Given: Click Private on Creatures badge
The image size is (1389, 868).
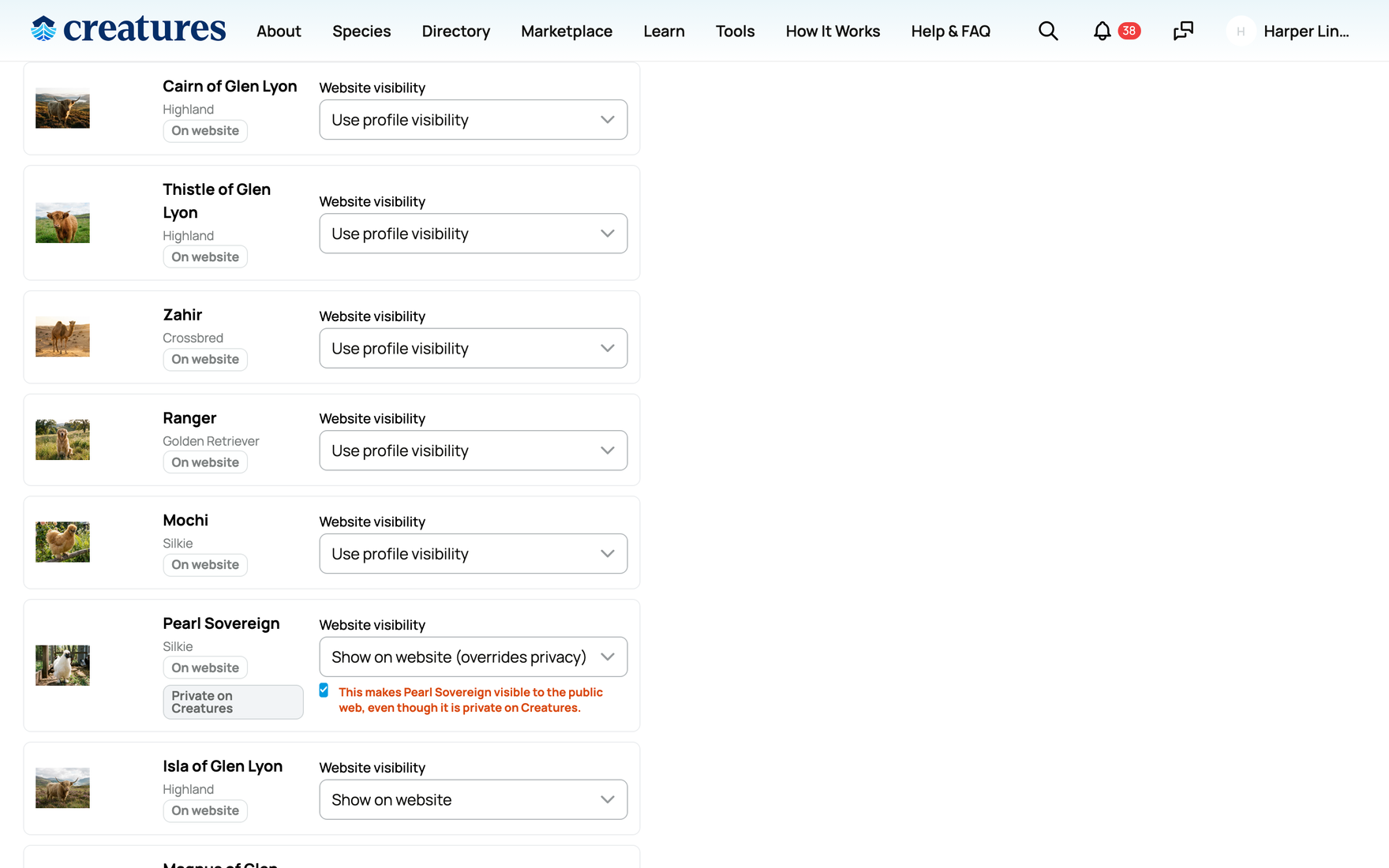Looking at the screenshot, I should tap(233, 702).
